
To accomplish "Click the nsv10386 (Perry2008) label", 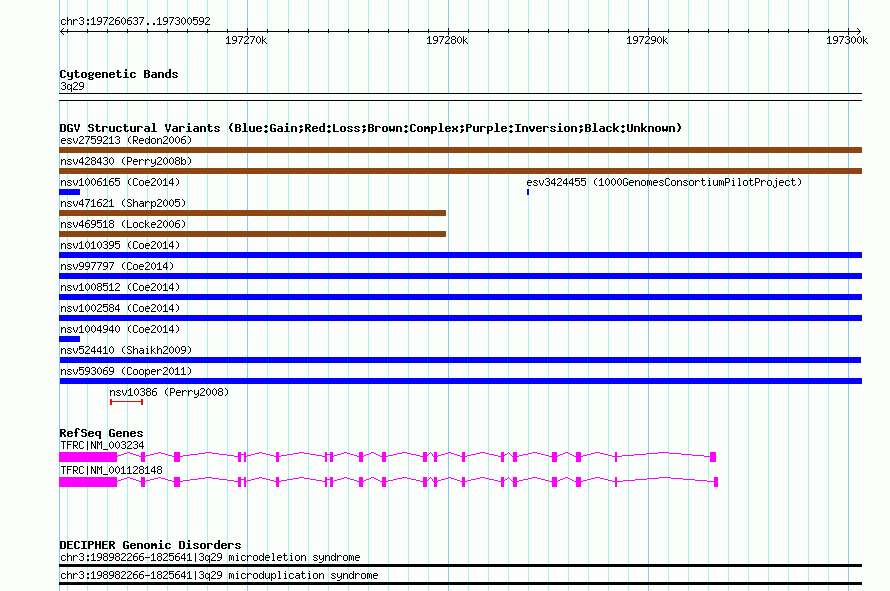I will tap(169, 392).
